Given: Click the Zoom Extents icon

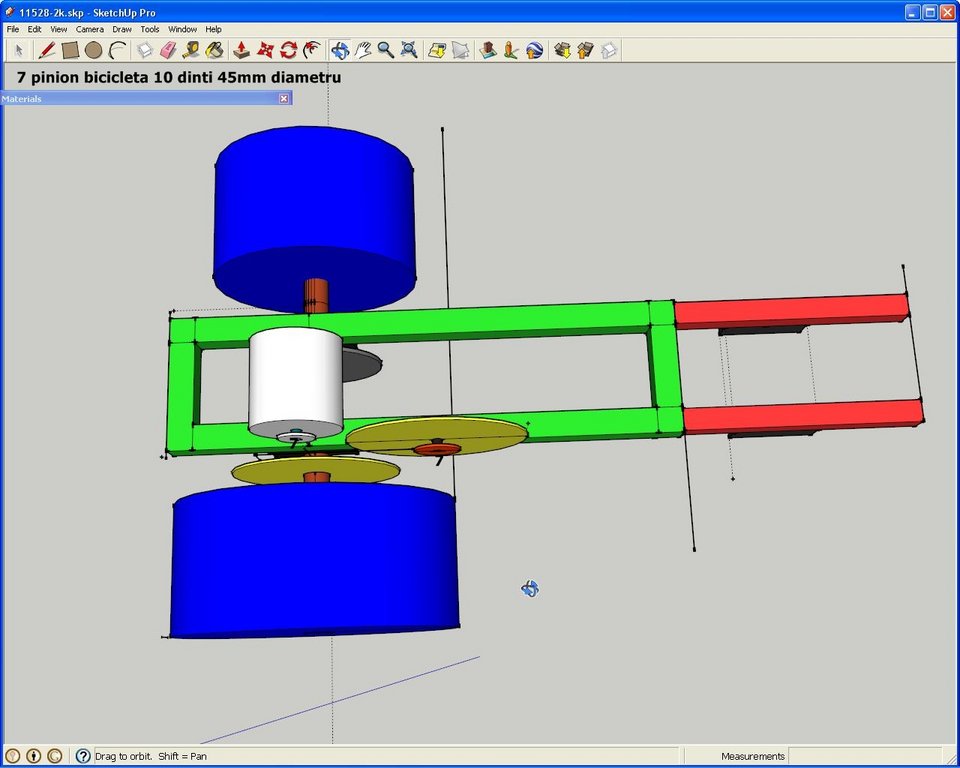Looking at the screenshot, I should tap(409, 50).
